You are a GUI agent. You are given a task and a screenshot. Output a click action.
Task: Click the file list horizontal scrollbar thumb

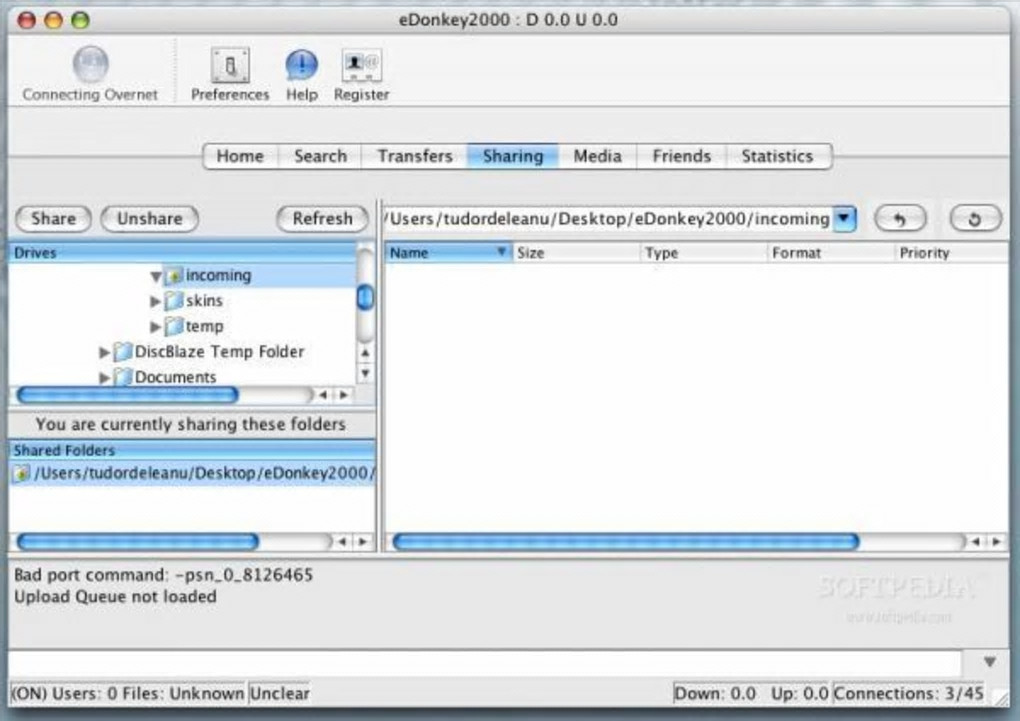click(626, 541)
